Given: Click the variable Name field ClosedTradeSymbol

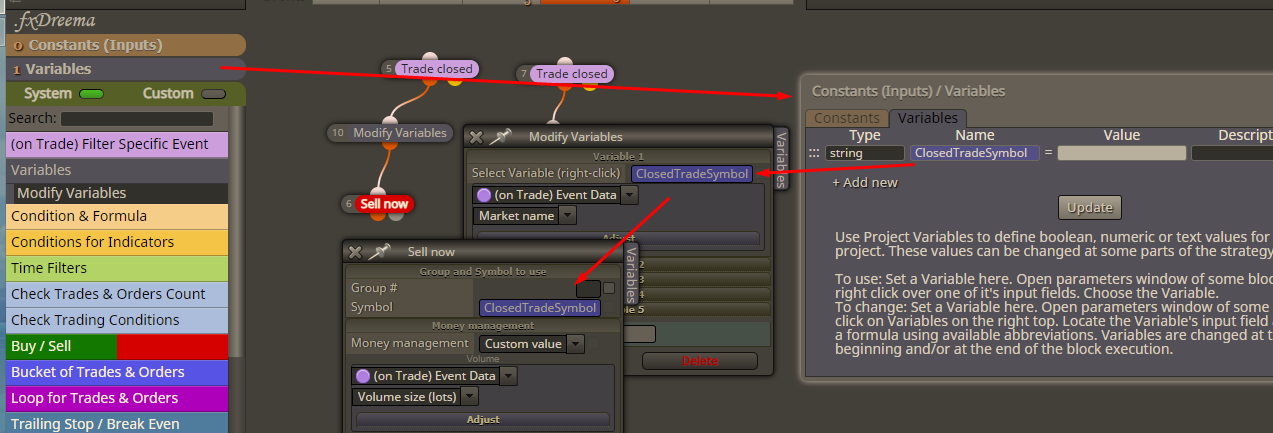Looking at the screenshot, I should point(974,153).
